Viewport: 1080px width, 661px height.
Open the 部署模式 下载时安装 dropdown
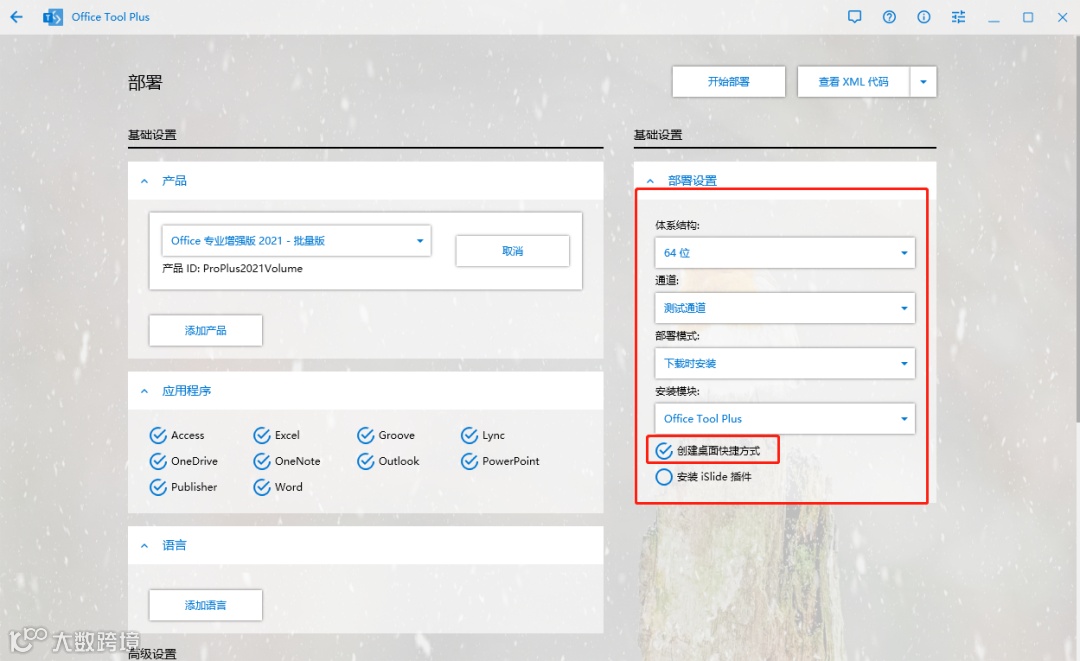[x=785, y=363]
